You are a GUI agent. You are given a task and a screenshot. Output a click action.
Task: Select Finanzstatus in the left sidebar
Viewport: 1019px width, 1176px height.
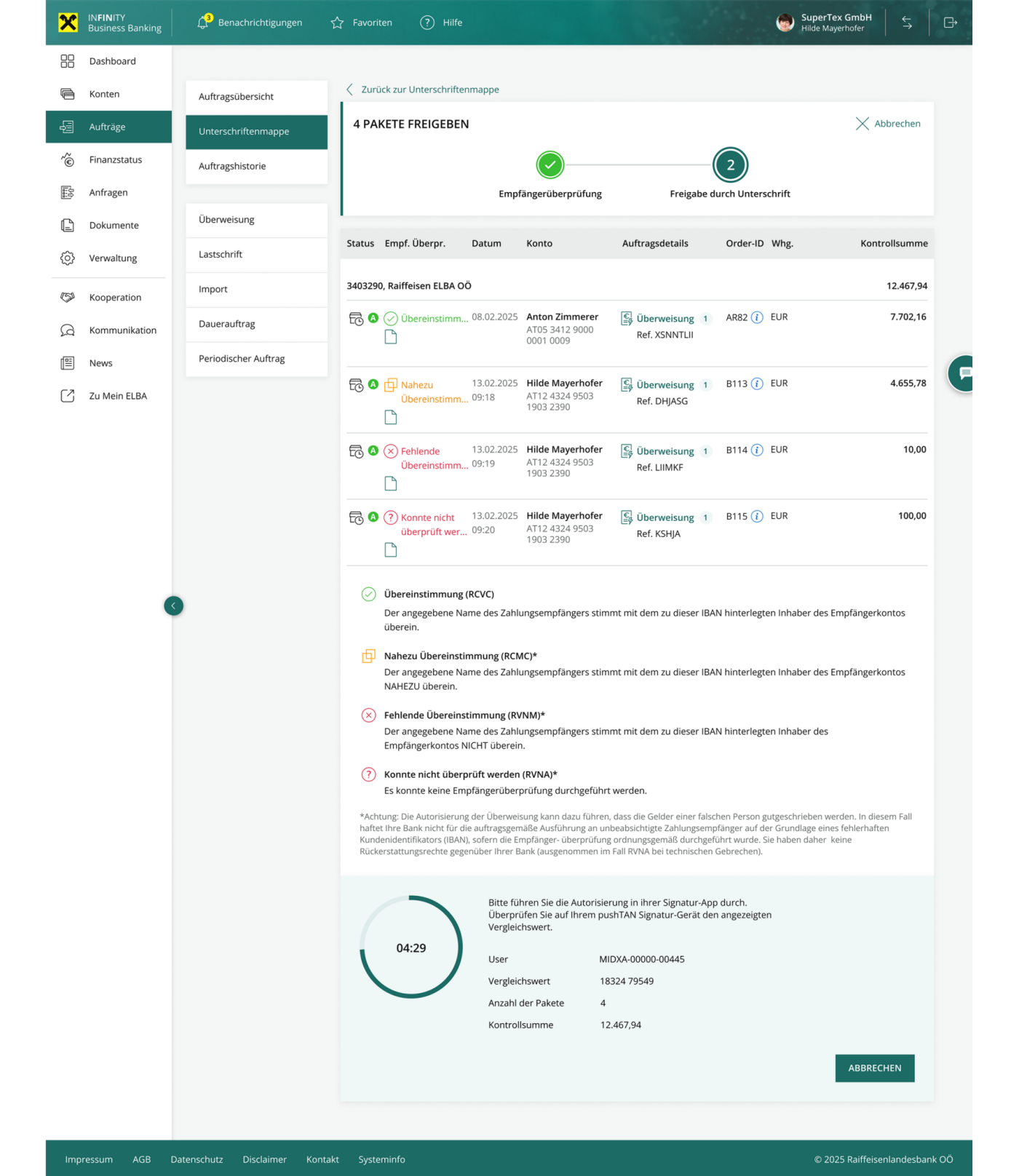115,159
